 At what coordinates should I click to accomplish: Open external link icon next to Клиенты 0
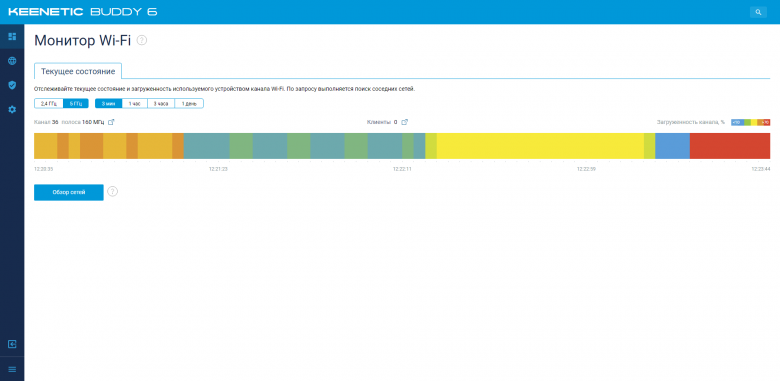click(x=404, y=122)
